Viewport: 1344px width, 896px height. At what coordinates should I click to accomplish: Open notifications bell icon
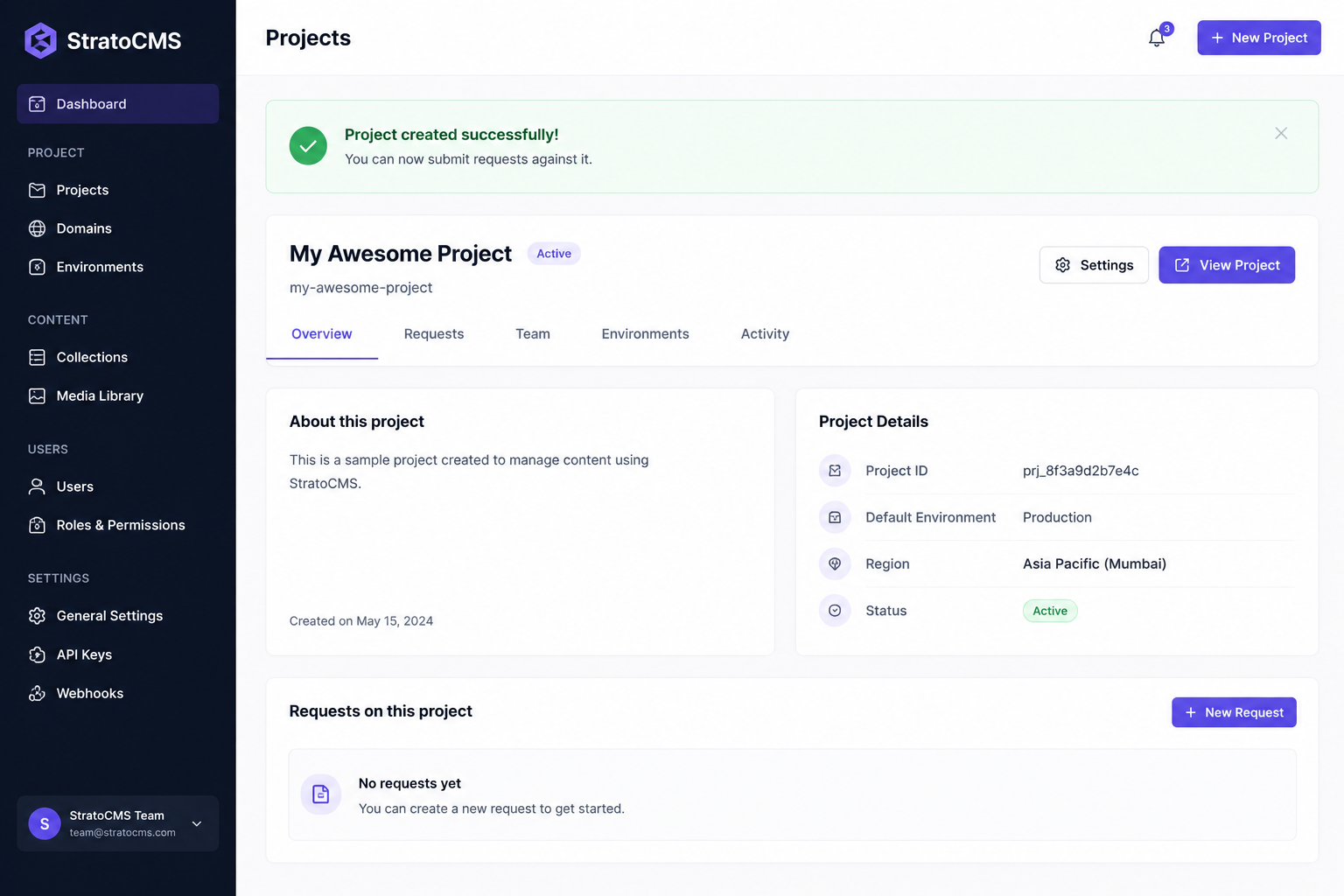pyautogui.click(x=1157, y=38)
